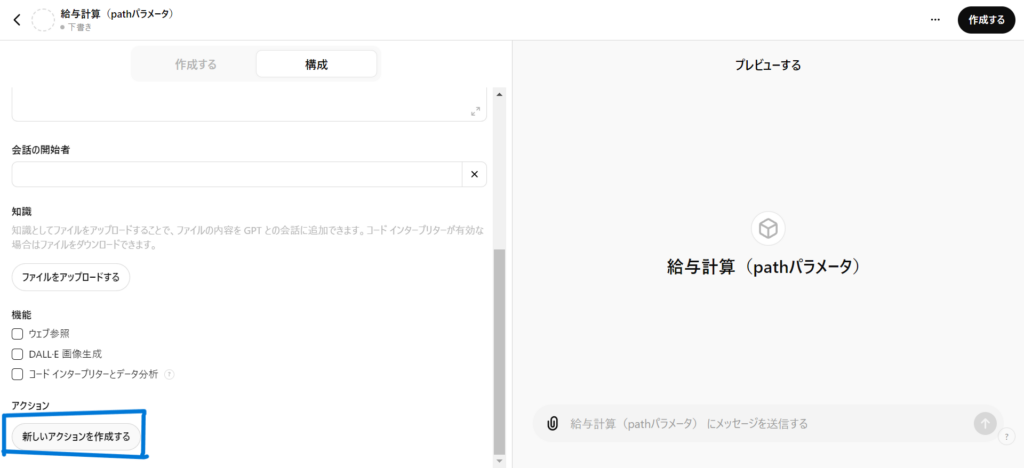Screen dimensions: 1024x468
Task: Click the paperclip attach file icon
Action: click(x=552, y=423)
